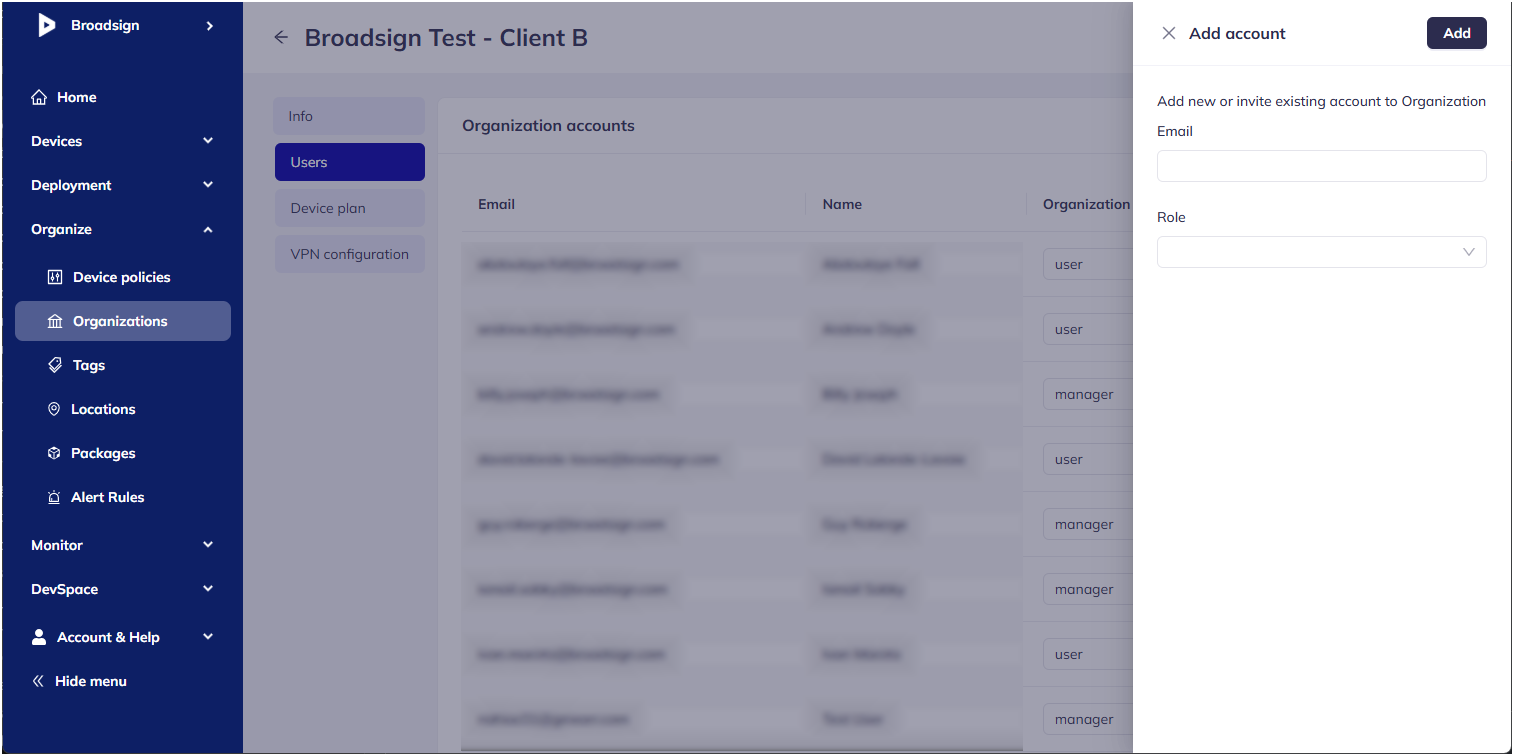The image size is (1514, 756).
Task: Click the Home house icon
Action: tap(39, 97)
